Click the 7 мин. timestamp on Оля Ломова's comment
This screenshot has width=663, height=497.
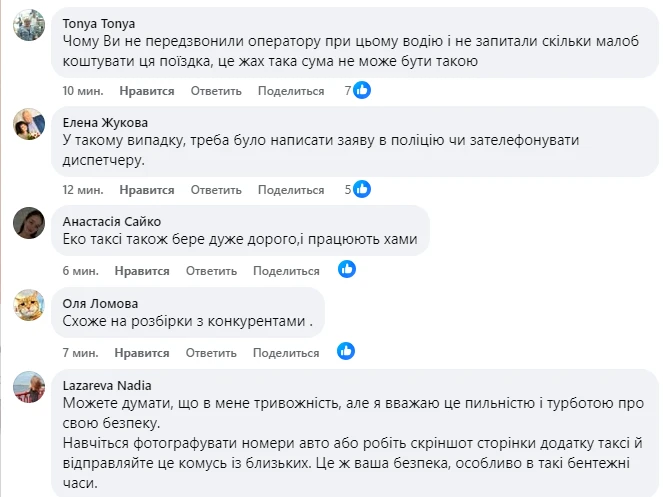[78, 353]
